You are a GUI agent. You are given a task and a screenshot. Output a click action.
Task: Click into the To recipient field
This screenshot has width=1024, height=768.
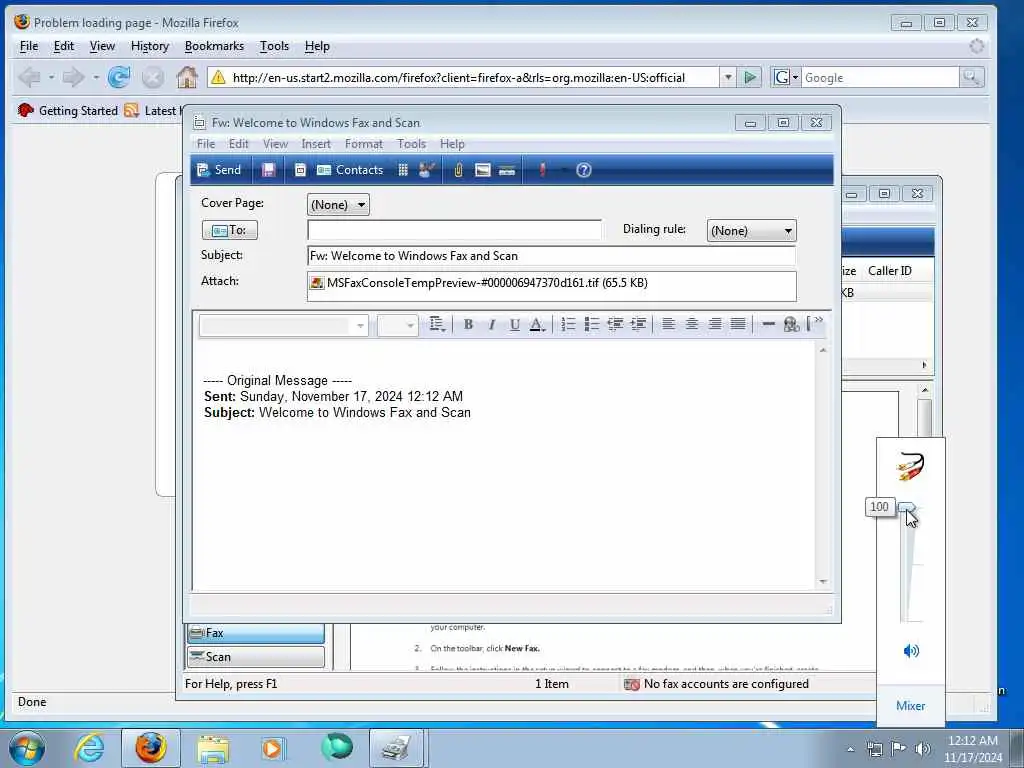(455, 230)
